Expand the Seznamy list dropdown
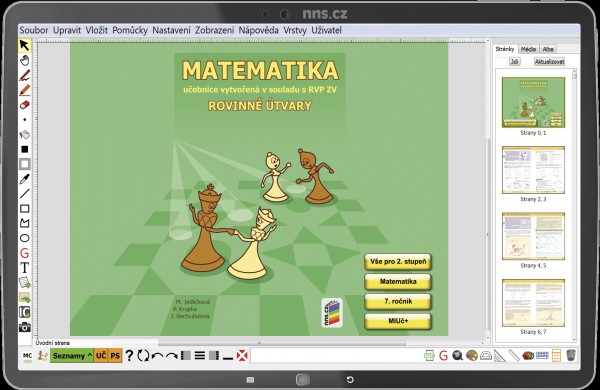The width and height of the screenshot is (600, 390). (x=72, y=356)
